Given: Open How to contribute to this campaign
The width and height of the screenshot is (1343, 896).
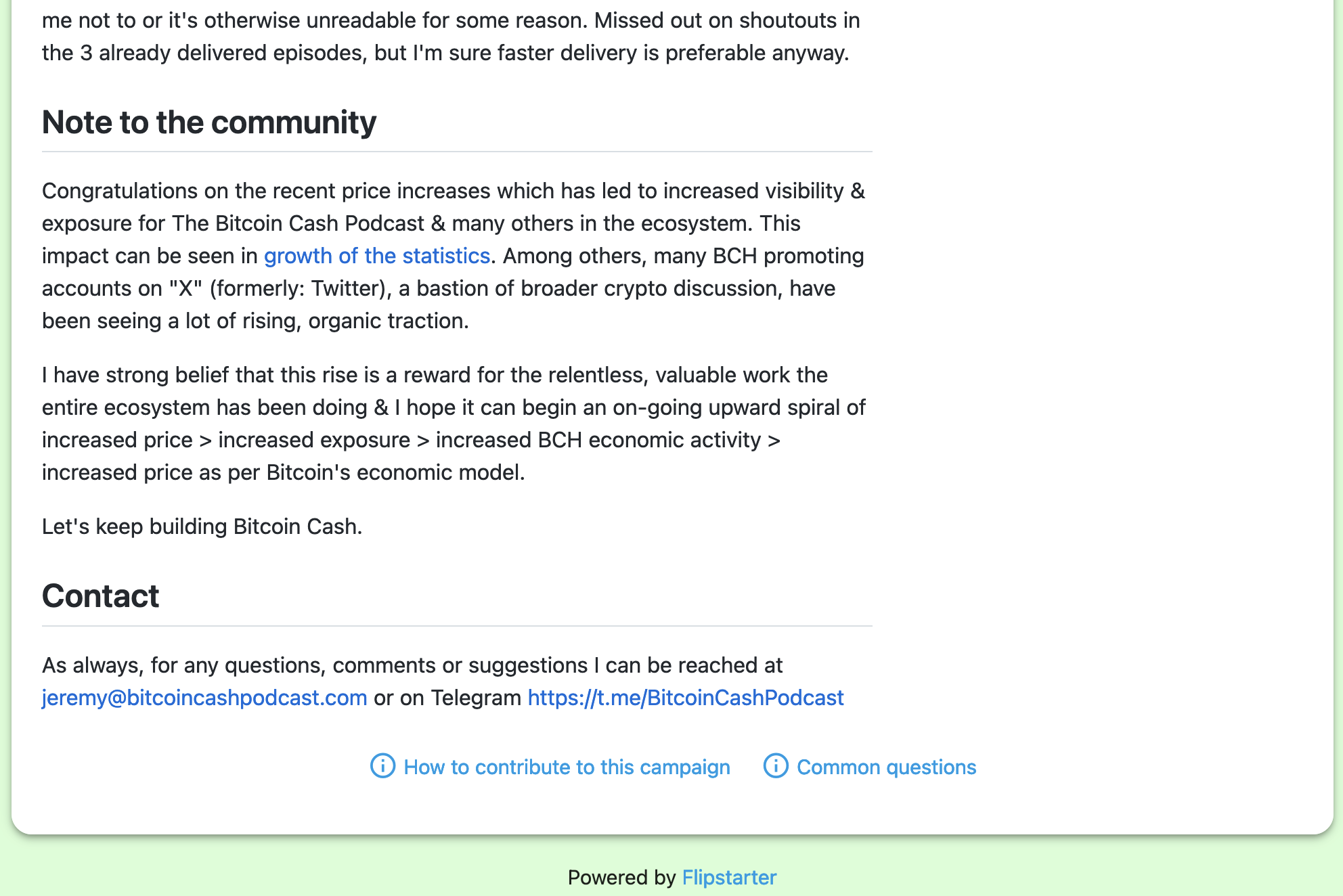Looking at the screenshot, I should pos(567,767).
